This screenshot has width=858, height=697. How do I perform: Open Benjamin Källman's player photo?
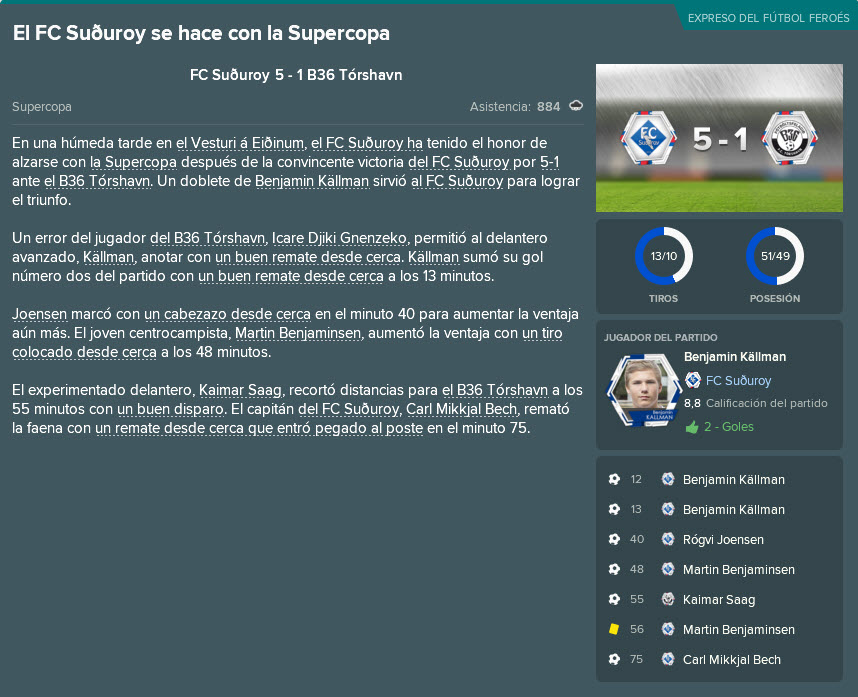click(x=644, y=390)
